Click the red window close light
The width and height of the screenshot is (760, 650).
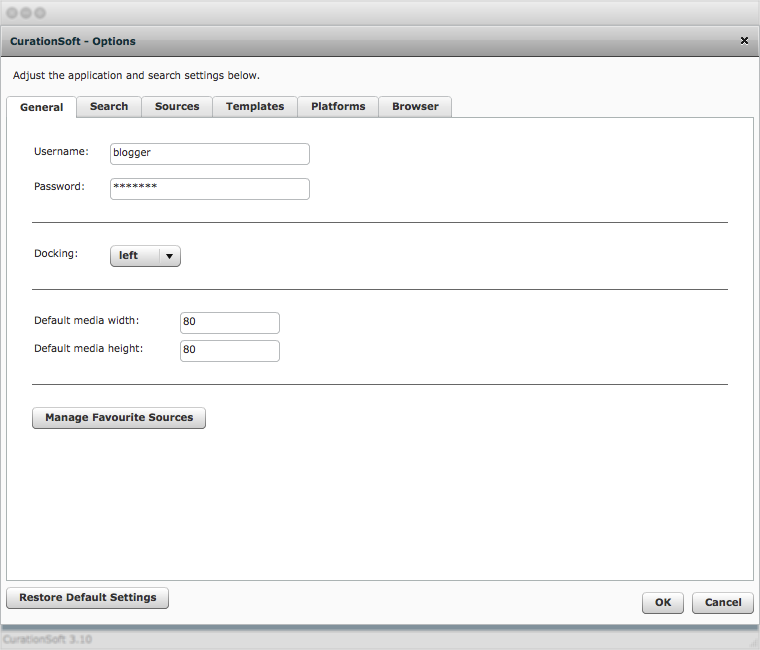[x=12, y=13]
